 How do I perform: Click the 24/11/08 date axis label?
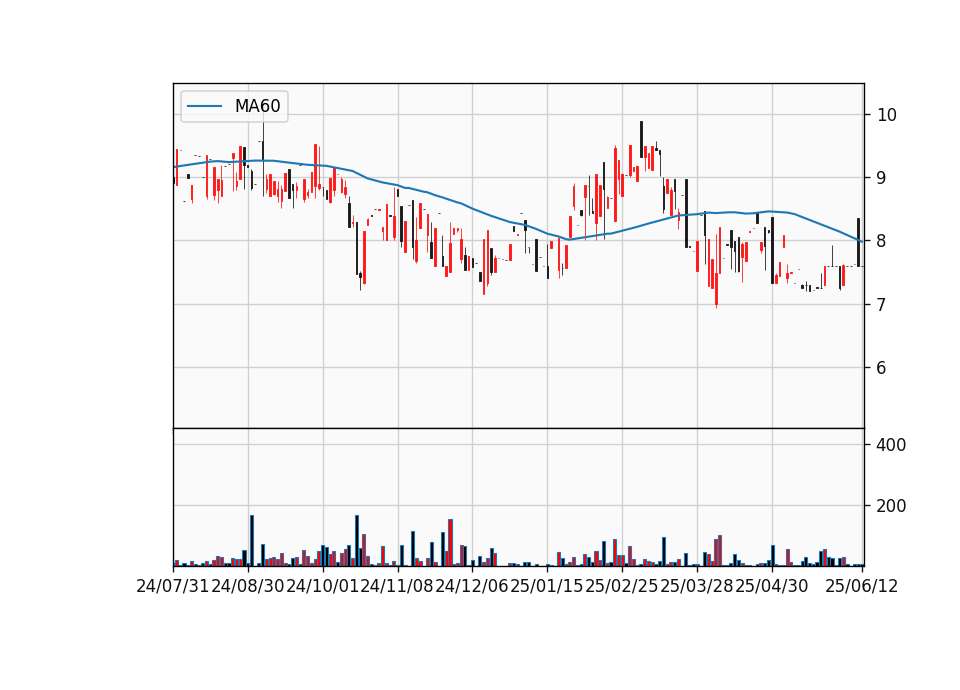coord(397,586)
